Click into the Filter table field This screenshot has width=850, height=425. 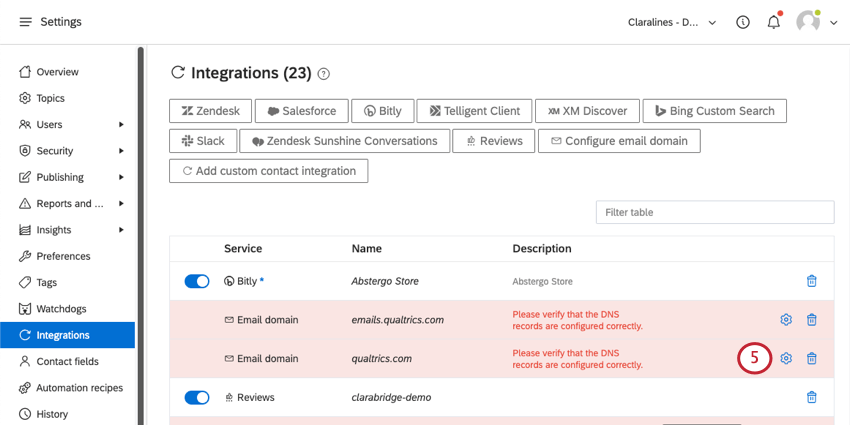click(x=715, y=212)
